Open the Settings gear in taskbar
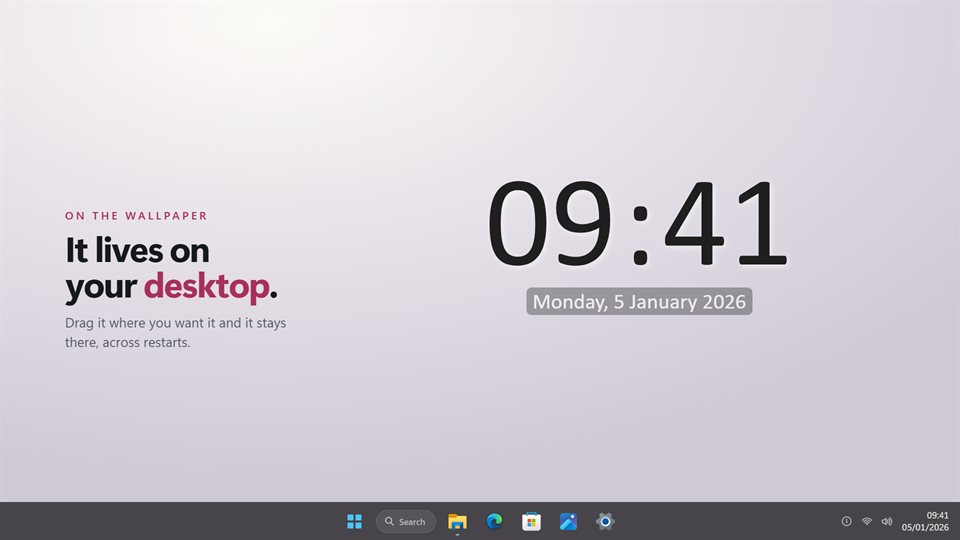 (x=605, y=522)
